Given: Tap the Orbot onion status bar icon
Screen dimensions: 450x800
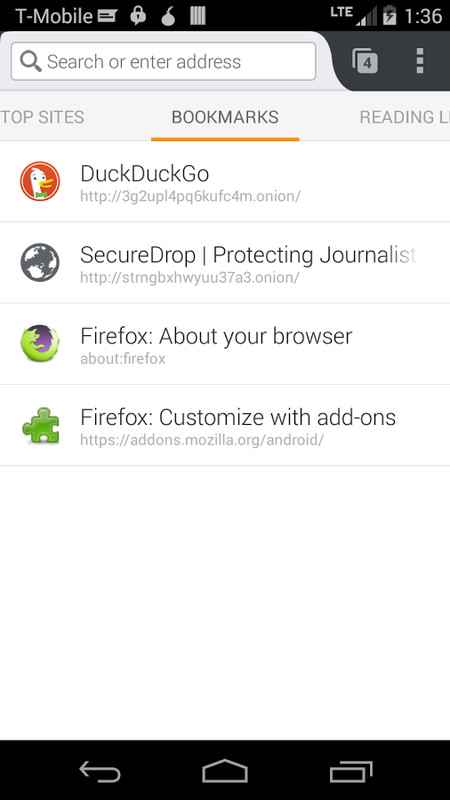Looking at the screenshot, I should coord(168,16).
